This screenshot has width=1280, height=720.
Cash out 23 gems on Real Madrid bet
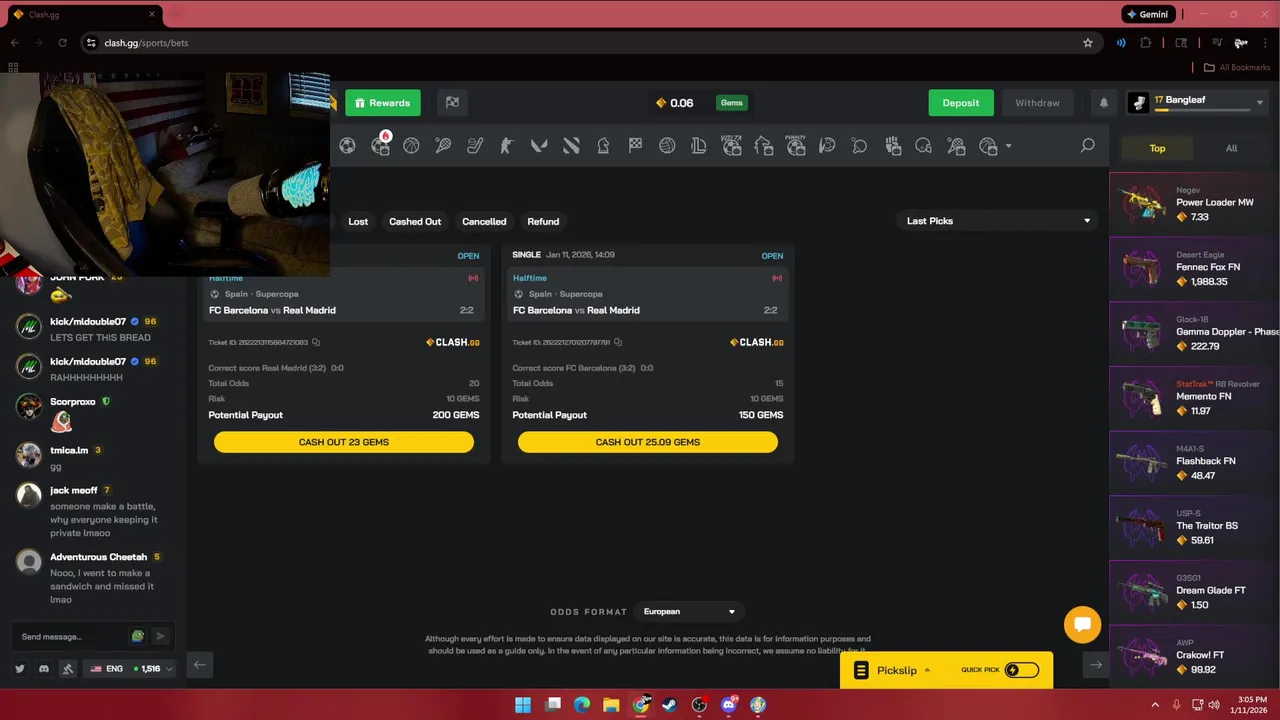tap(344, 442)
